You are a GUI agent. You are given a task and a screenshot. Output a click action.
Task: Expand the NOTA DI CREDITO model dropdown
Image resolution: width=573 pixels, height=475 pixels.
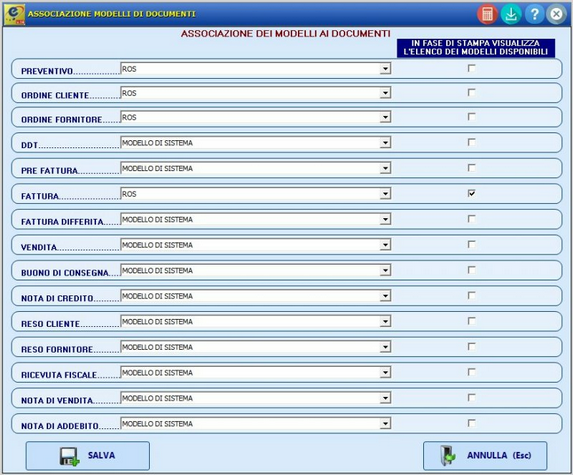385,296
